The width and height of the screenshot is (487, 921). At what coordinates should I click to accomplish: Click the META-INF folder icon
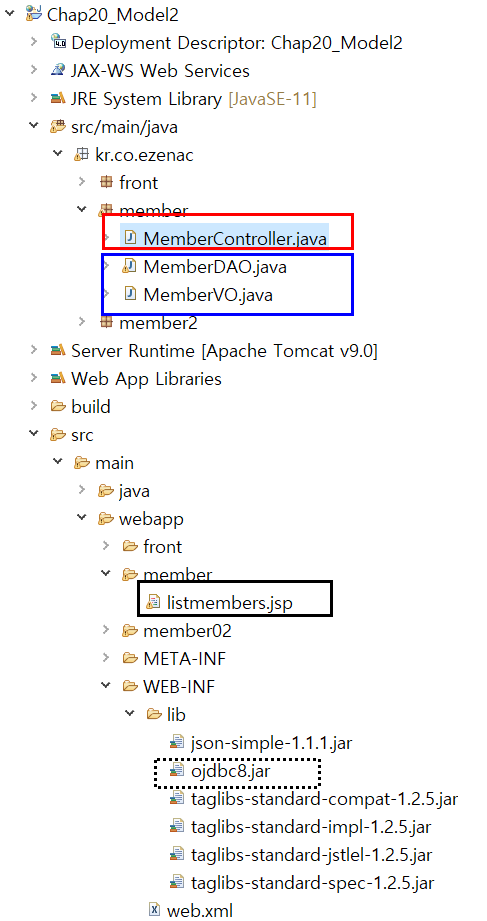click(130, 658)
